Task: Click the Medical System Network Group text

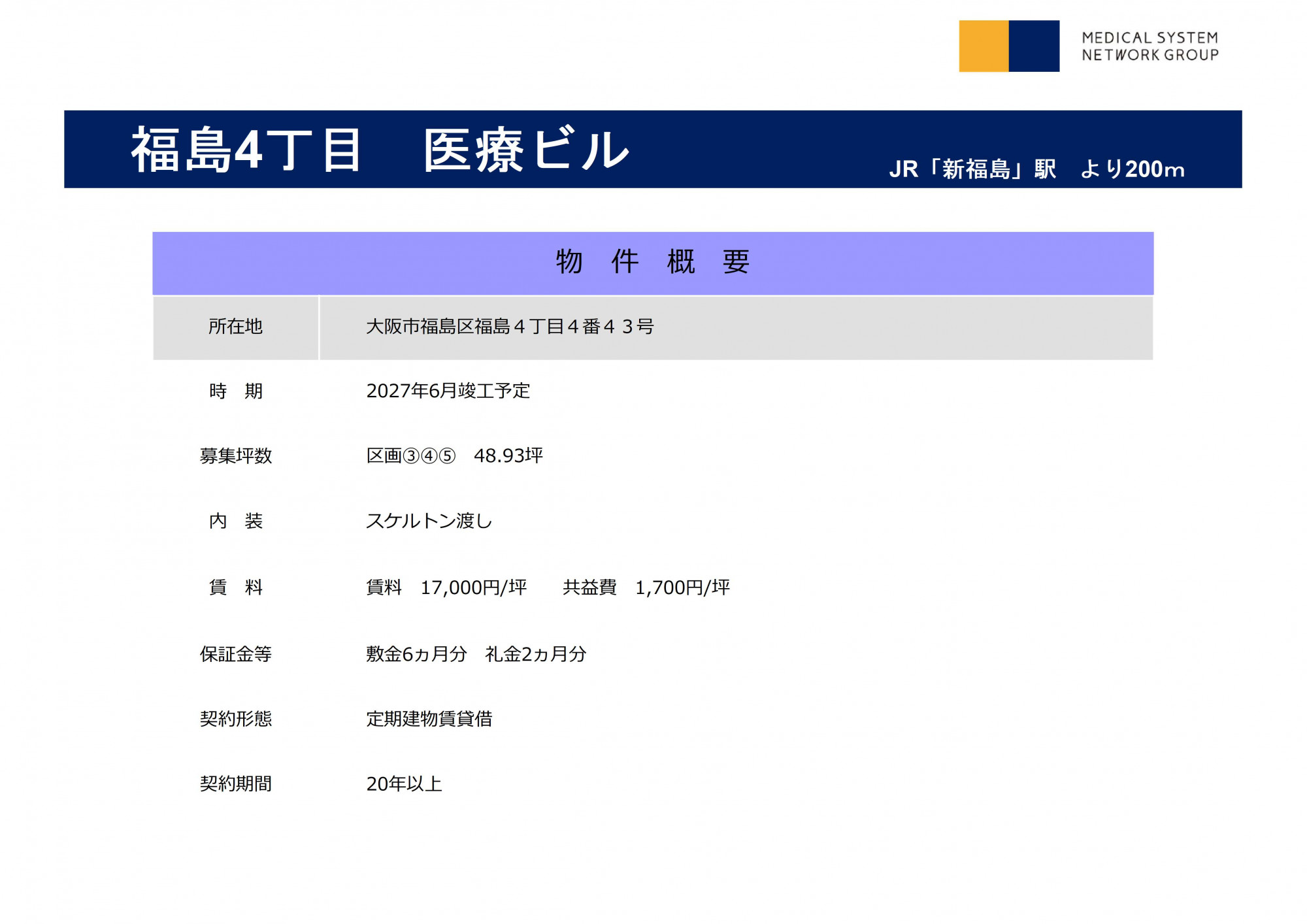Action: click(1150, 46)
